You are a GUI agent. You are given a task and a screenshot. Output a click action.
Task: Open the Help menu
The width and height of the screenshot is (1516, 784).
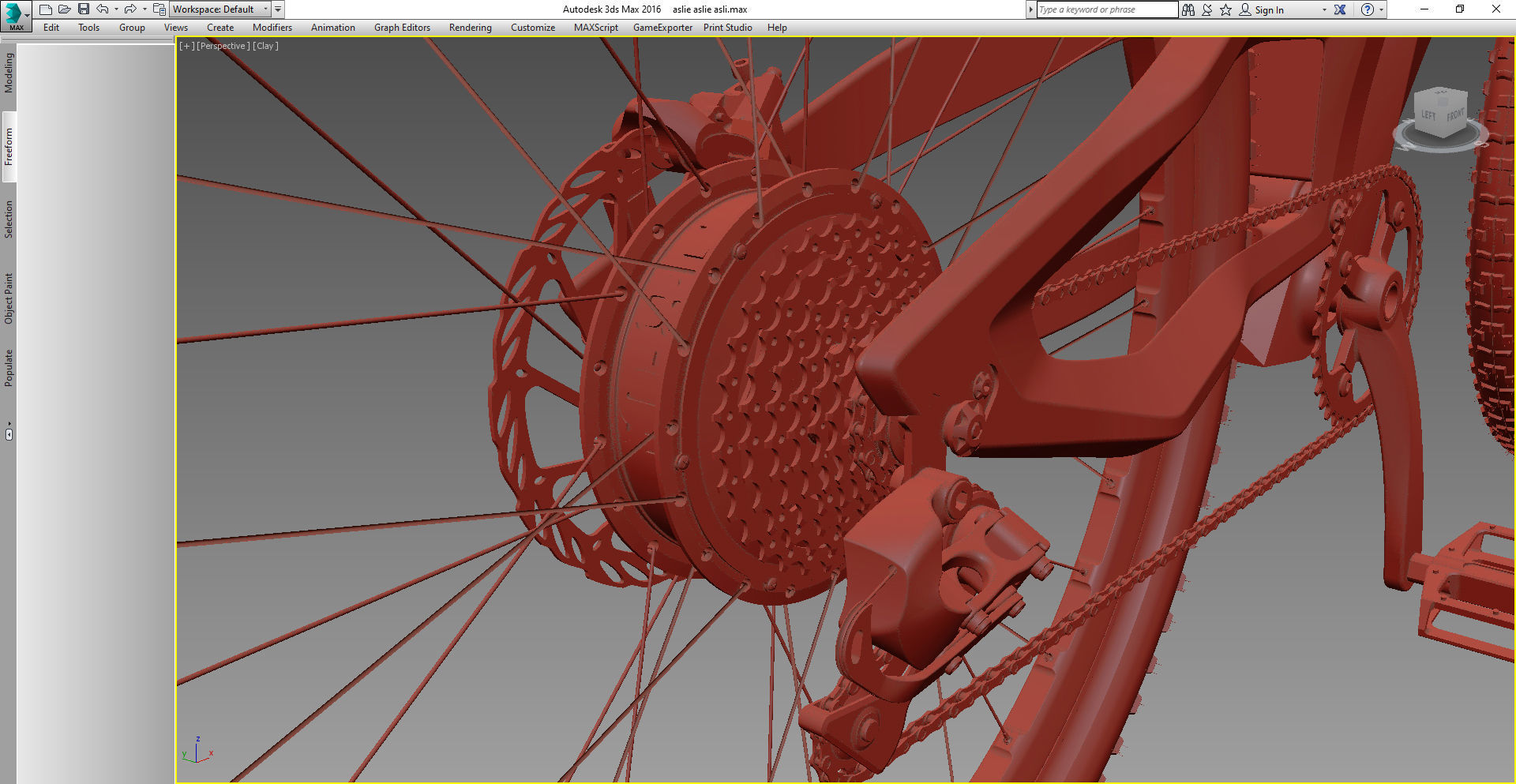777,28
